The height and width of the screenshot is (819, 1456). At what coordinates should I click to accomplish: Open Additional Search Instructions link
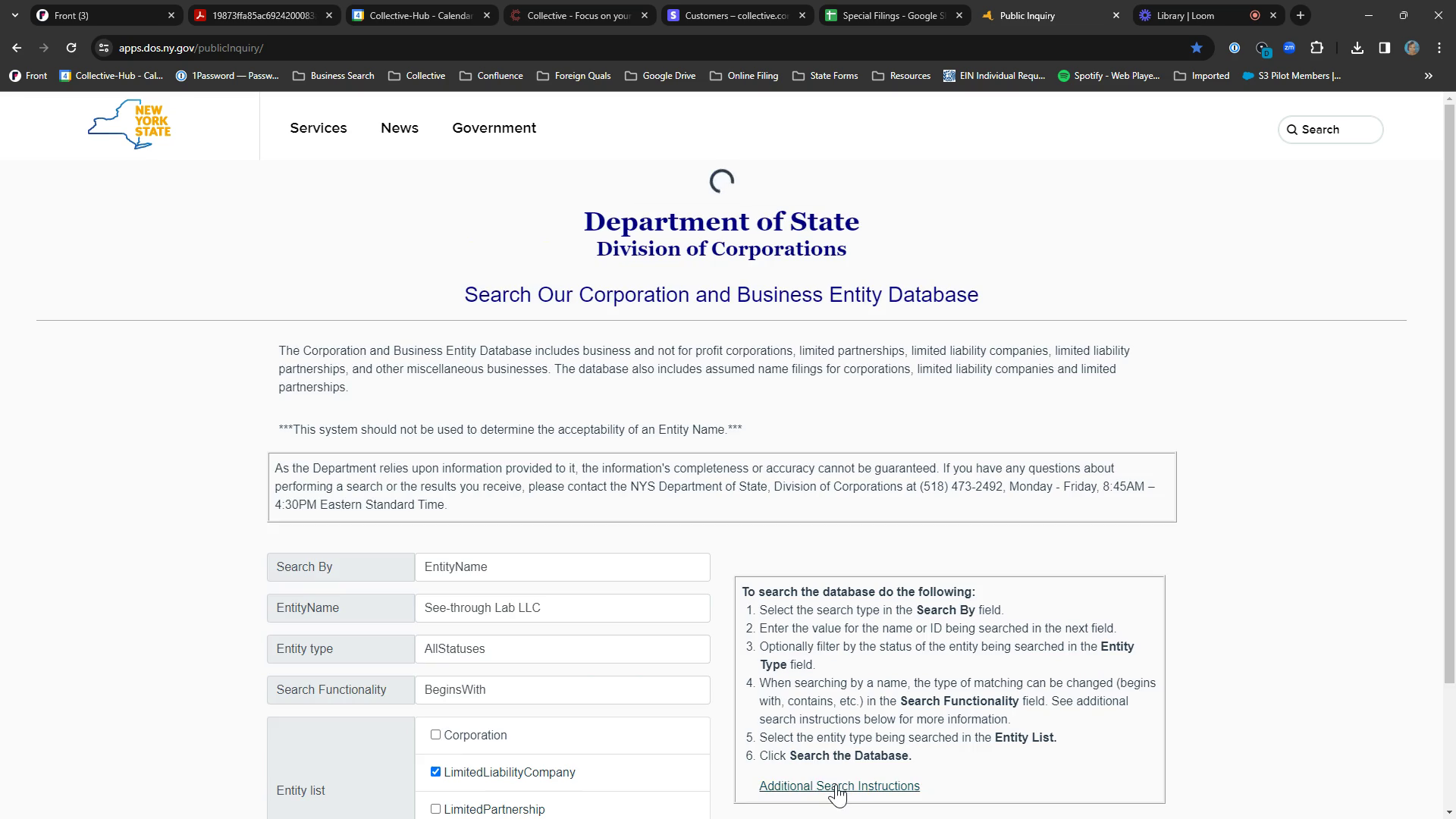pyautogui.click(x=839, y=786)
